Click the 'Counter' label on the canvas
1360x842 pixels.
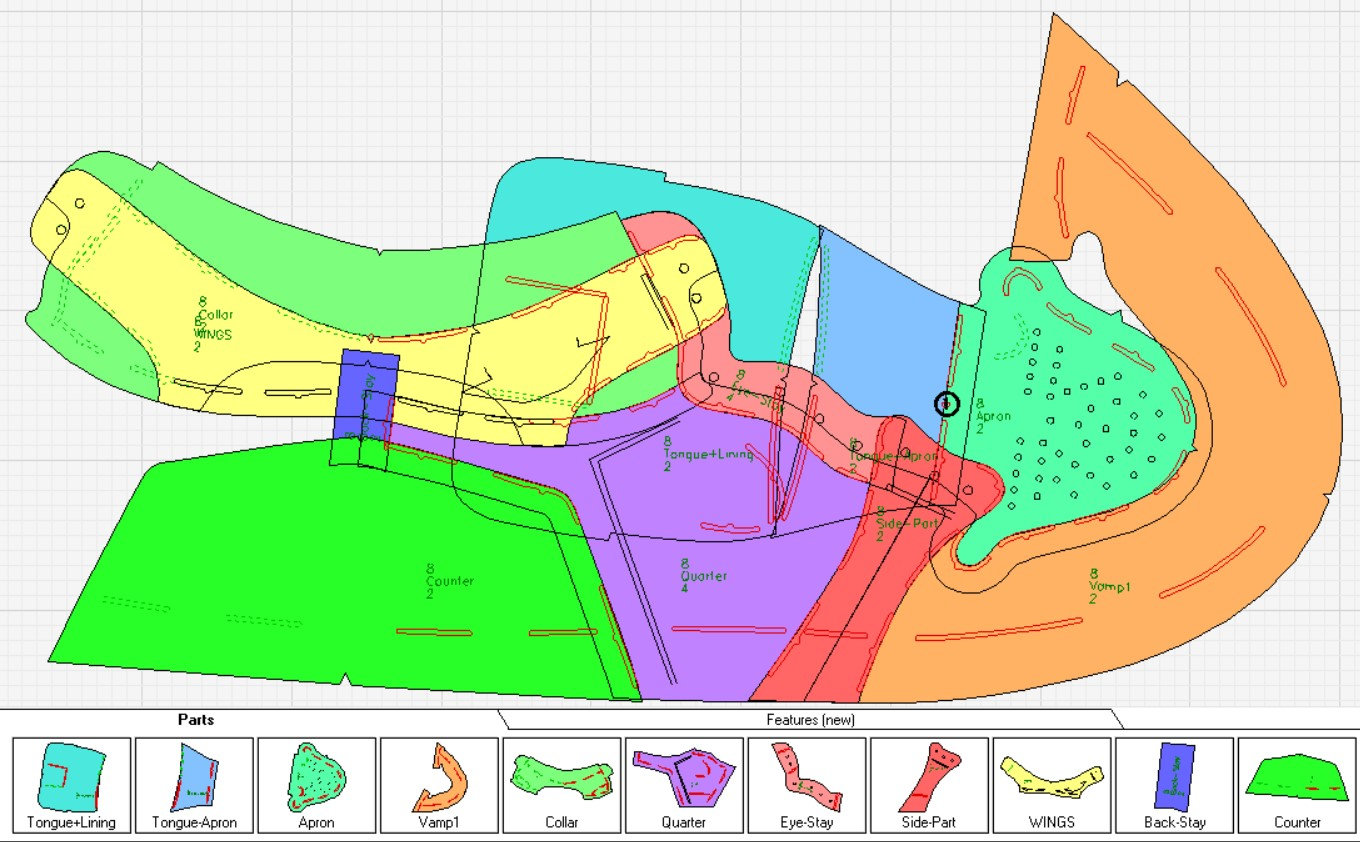click(450, 581)
